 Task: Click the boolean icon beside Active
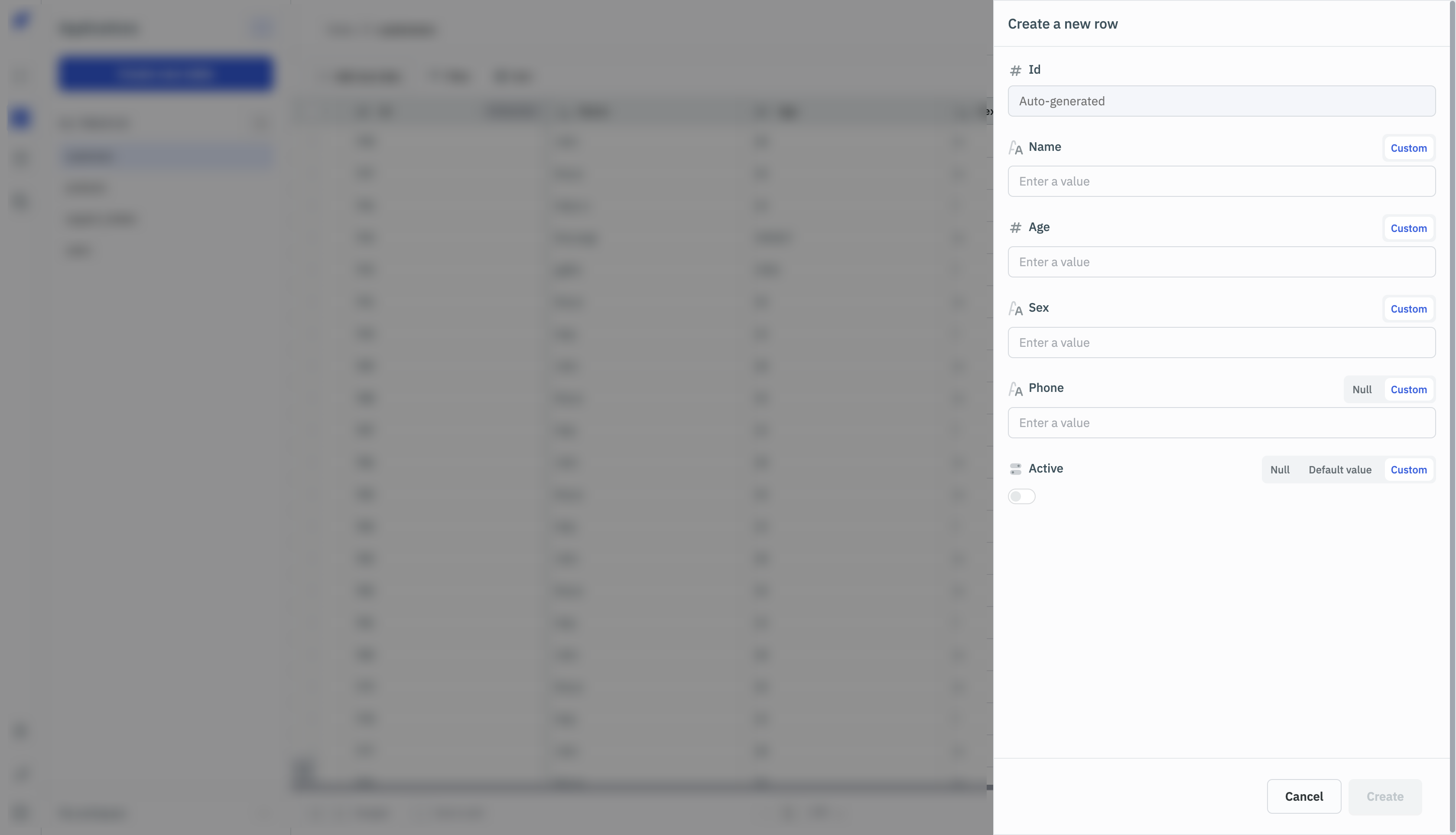[1015, 469]
